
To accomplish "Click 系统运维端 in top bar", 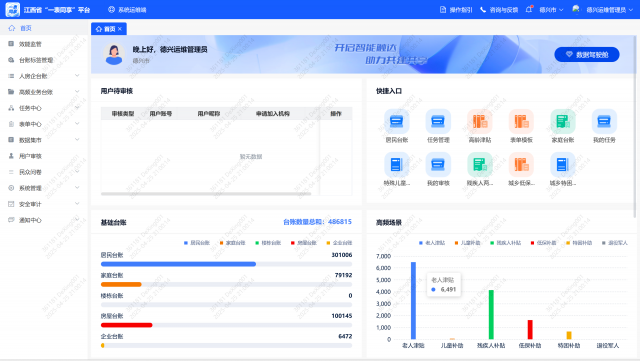I will click(x=127, y=9).
